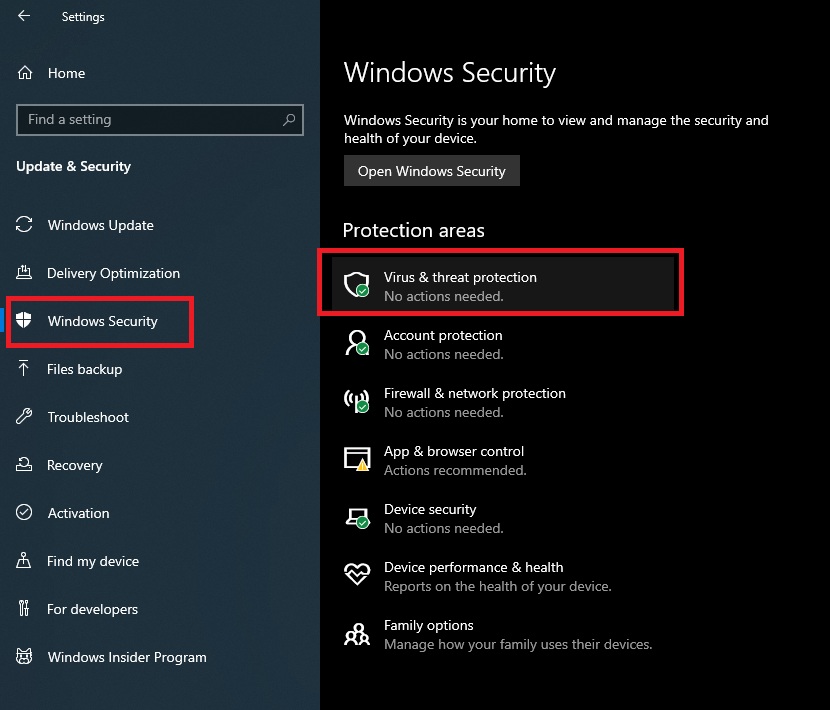Click the Virus & threat protection shield icon

point(357,285)
